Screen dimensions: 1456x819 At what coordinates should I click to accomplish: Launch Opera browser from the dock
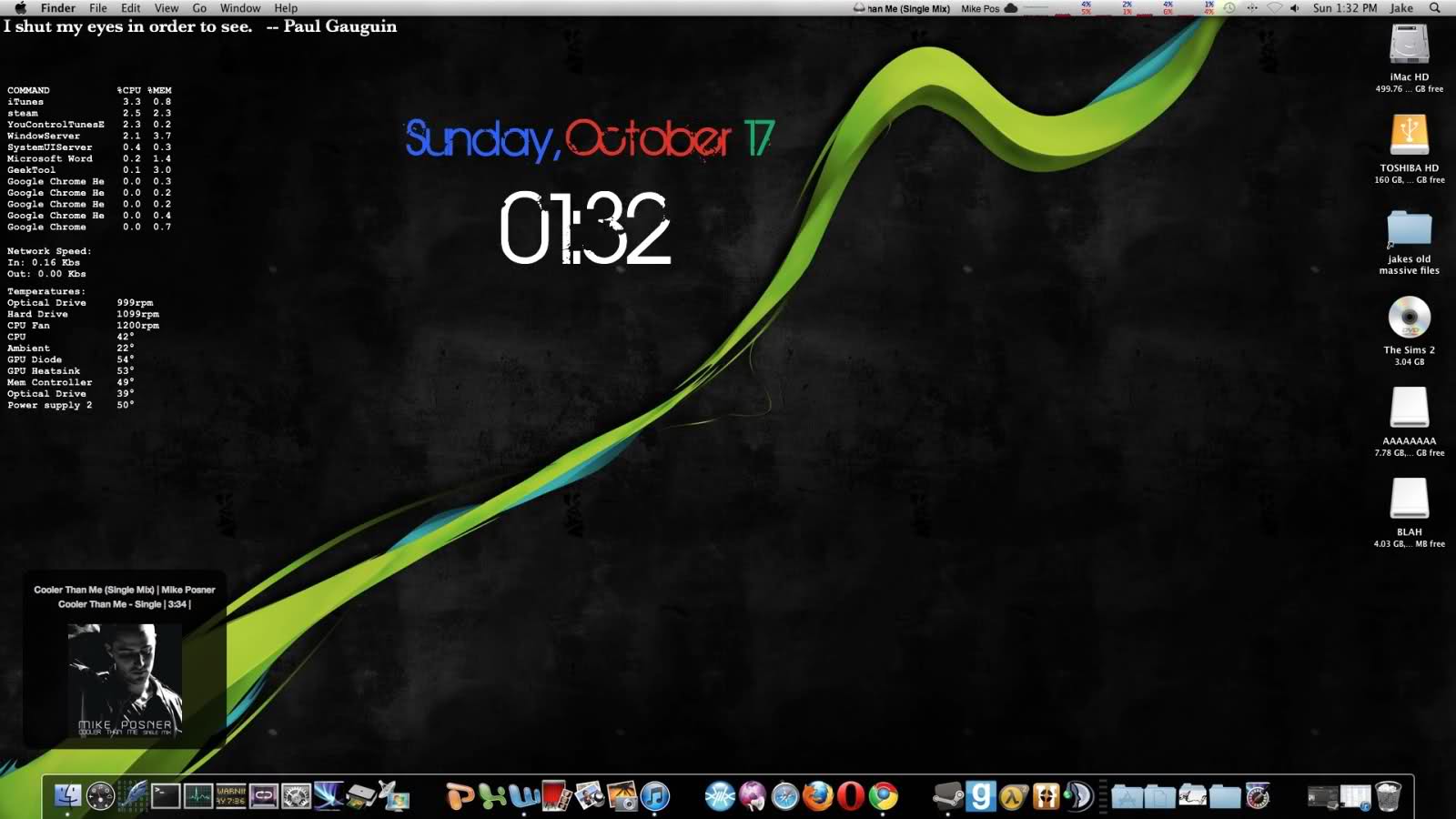tap(850, 796)
